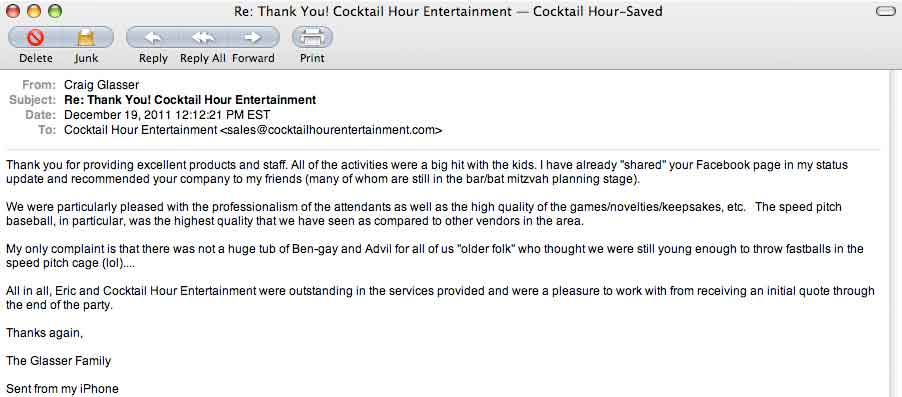
Task: Click the sender name Craig Glasser
Action: tap(101, 85)
